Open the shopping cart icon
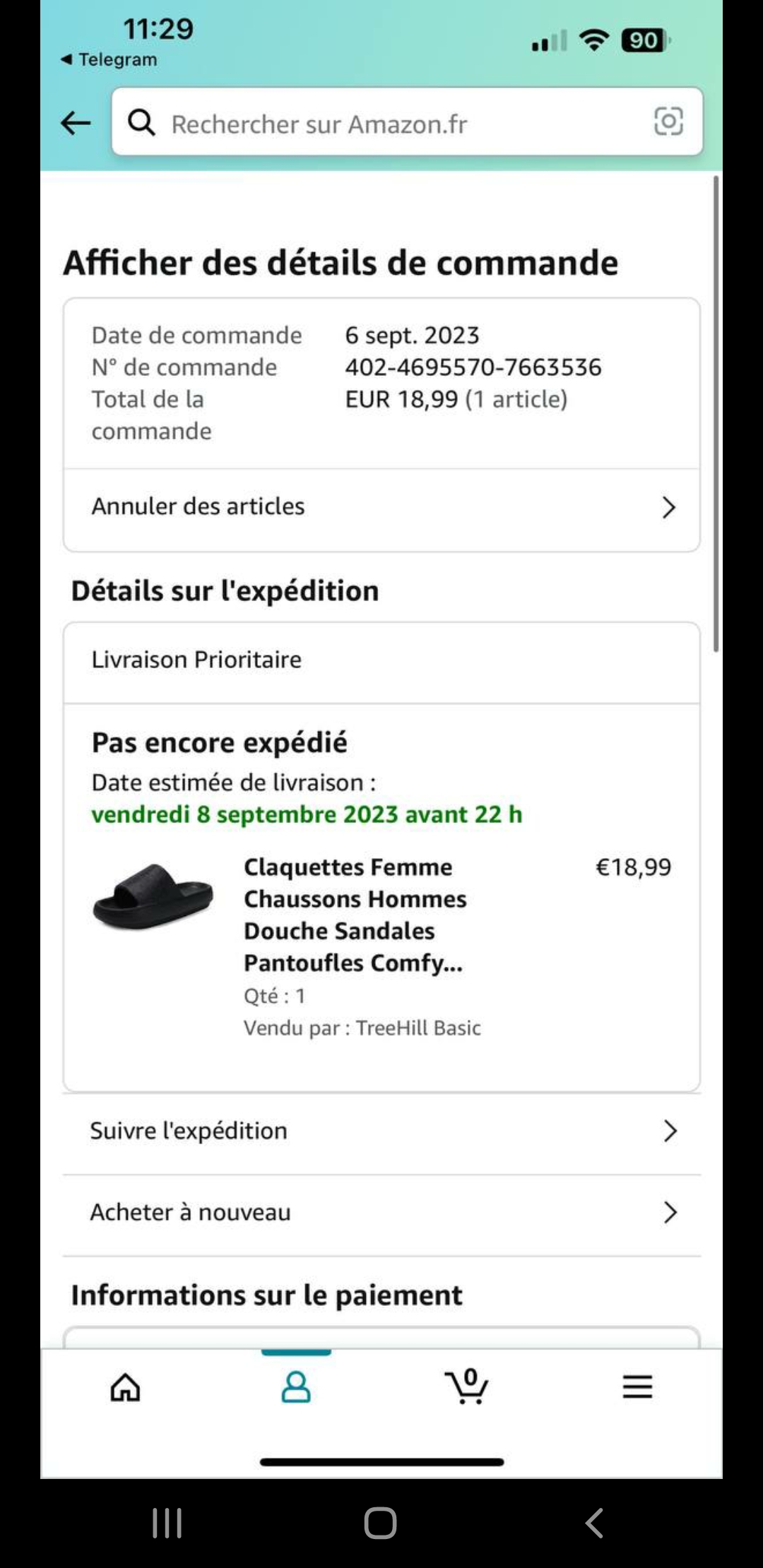The image size is (763, 1568). (x=466, y=1387)
